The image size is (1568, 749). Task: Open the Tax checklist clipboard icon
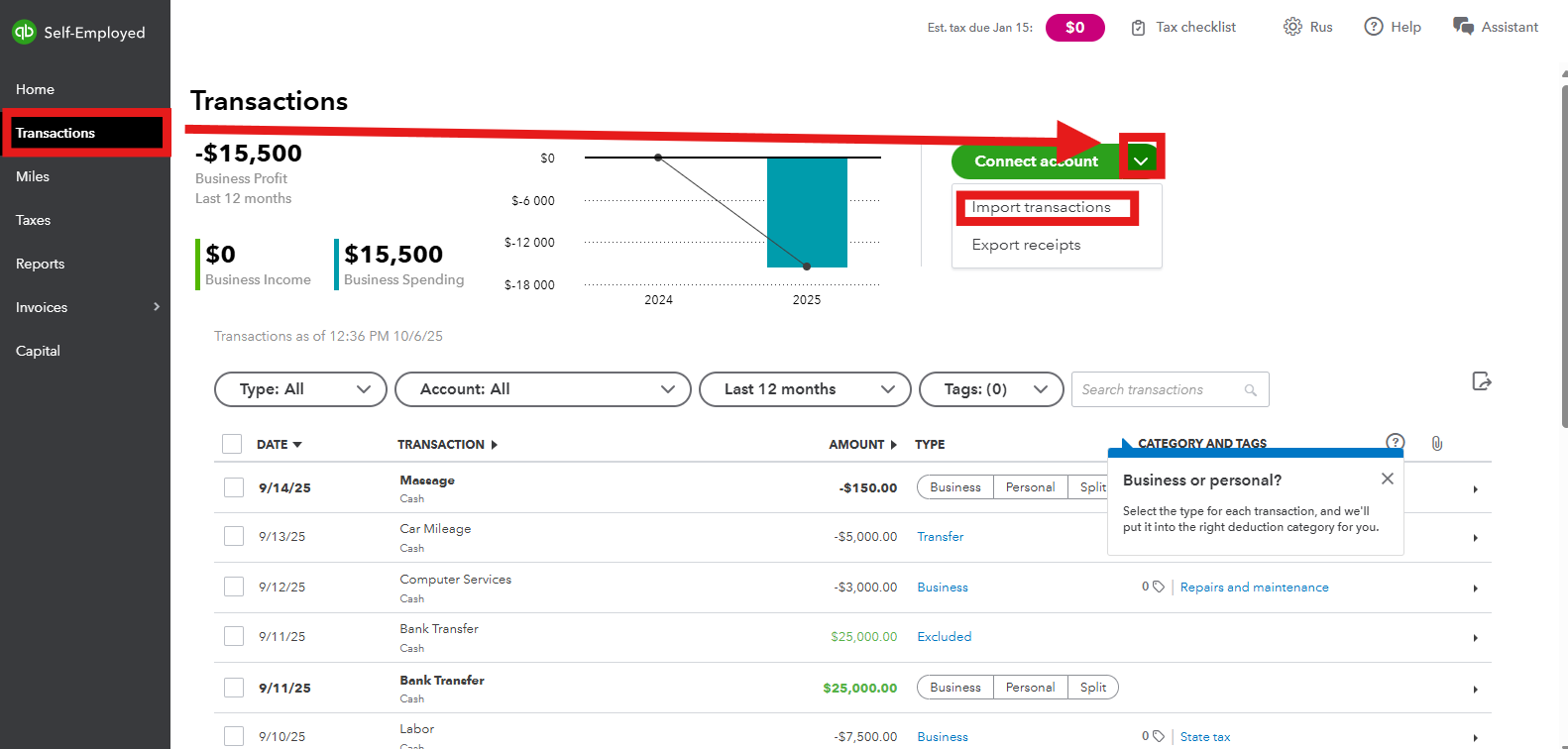[1138, 28]
